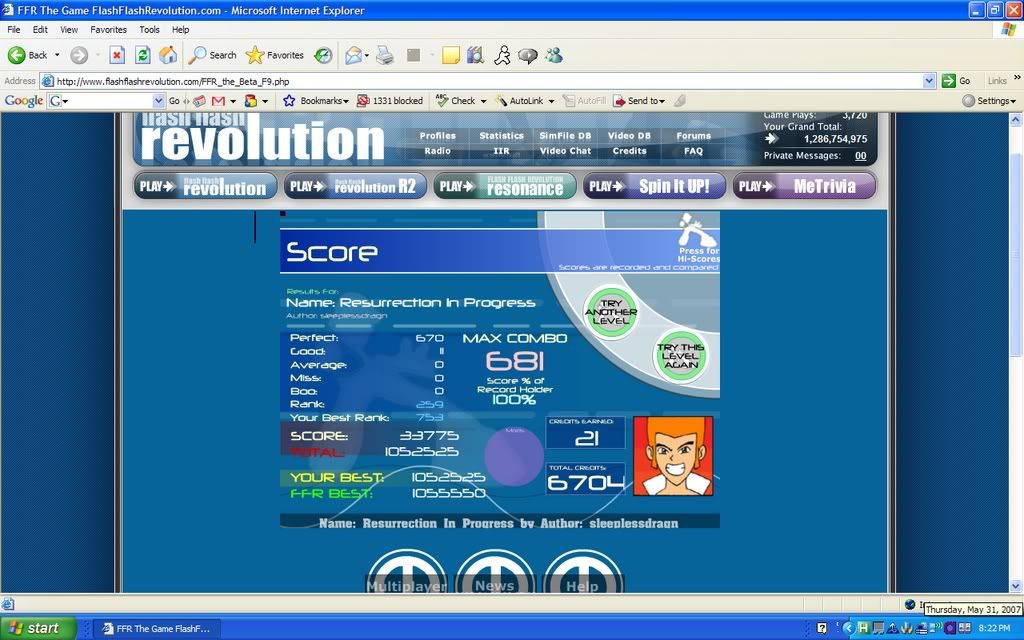This screenshot has height=640, width=1024.
Task: Expand the address bar URL dropdown
Action: pyautogui.click(x=929, y=81)
